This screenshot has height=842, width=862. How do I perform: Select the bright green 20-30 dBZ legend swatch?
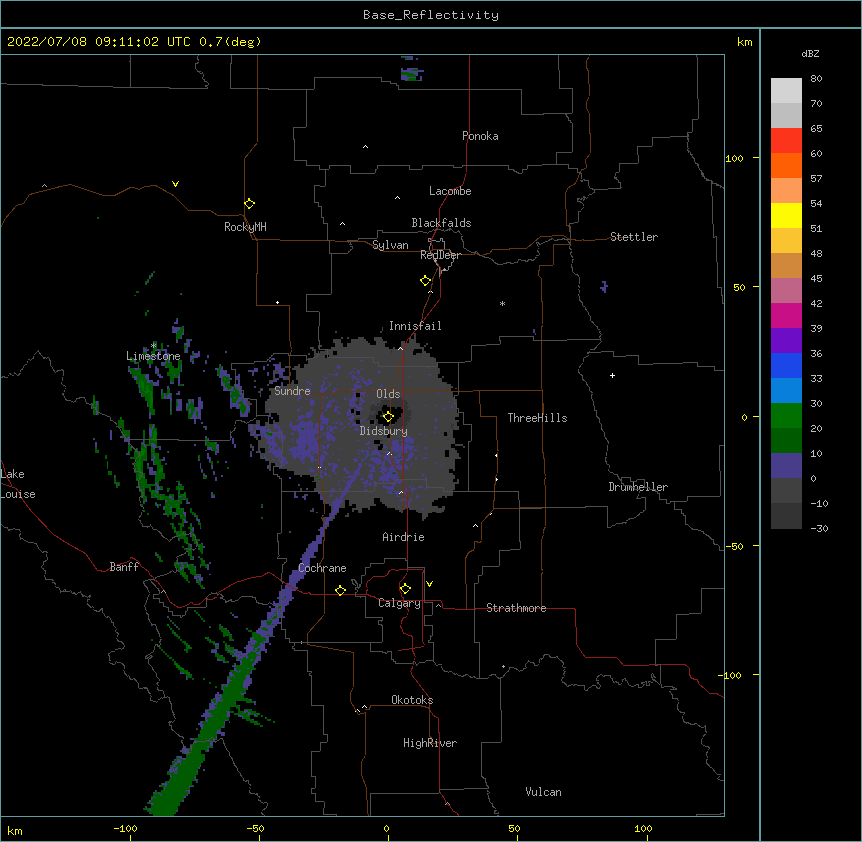point(786,416)
